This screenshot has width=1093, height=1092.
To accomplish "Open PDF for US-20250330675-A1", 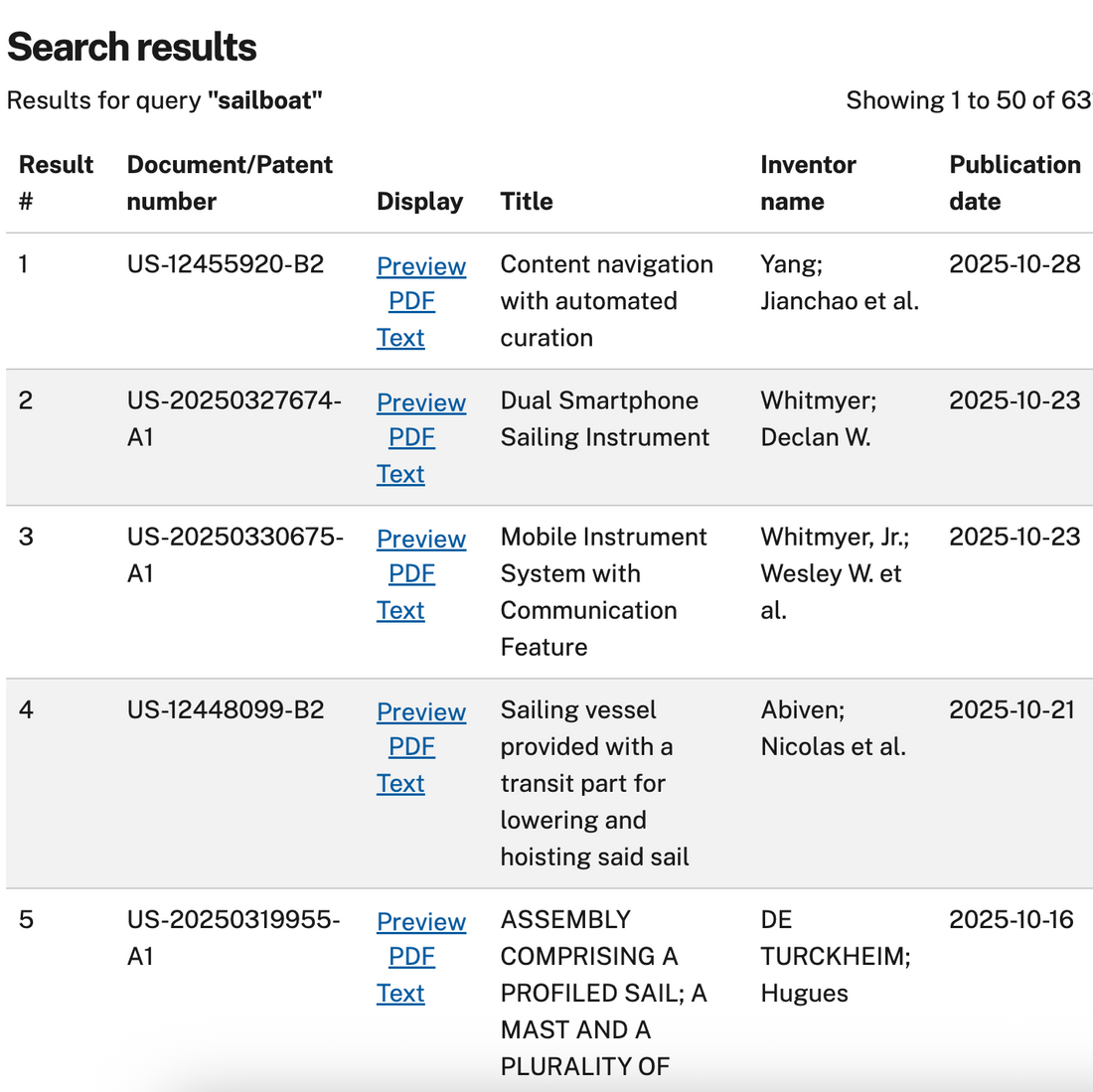I will pos(411,573).
